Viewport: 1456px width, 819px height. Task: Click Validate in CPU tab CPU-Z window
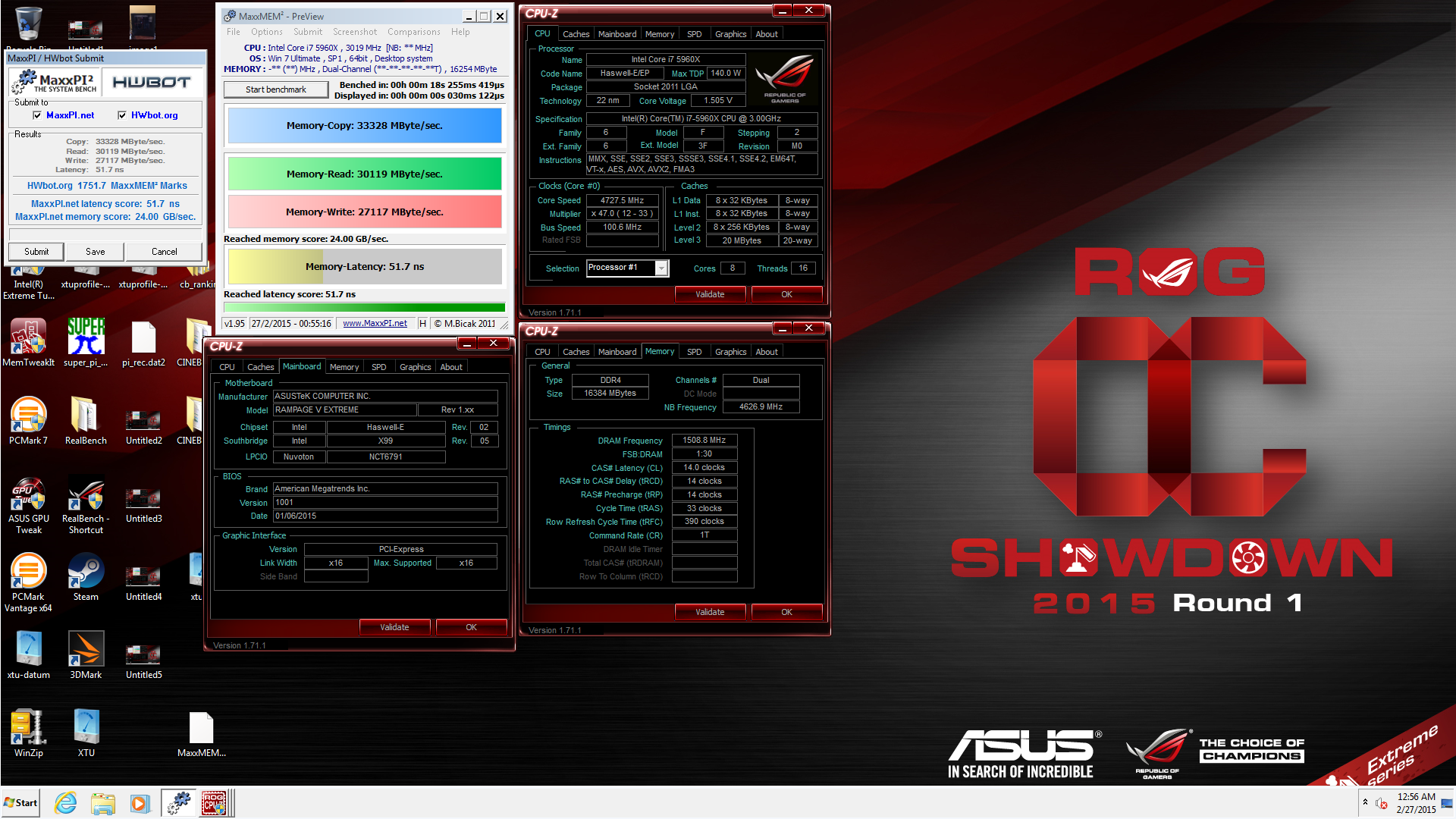pyautogui.click(x=710, y=294)
